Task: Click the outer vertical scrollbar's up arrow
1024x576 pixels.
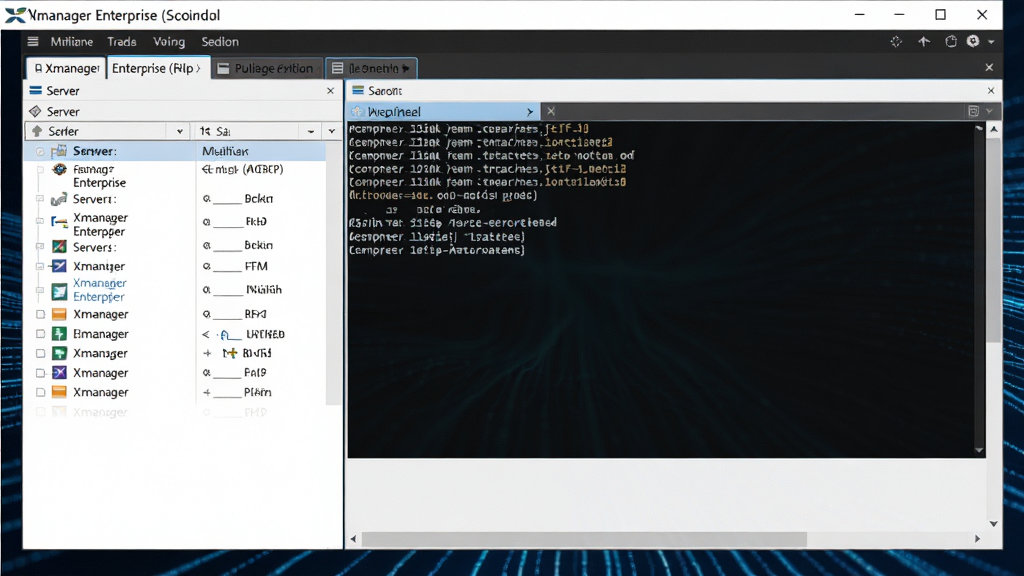Action: 993,129
